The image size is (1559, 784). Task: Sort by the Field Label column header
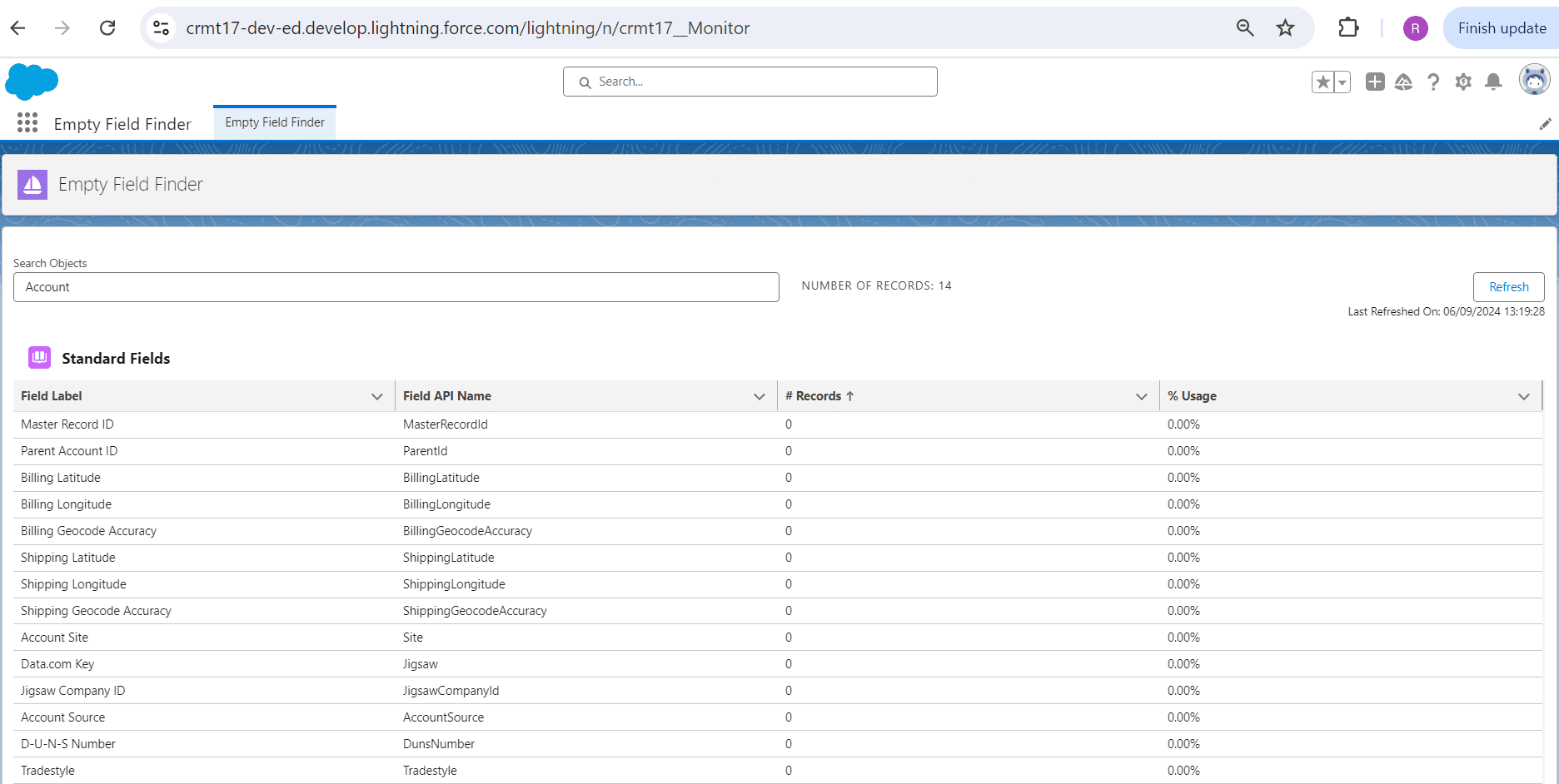point(52,396)
